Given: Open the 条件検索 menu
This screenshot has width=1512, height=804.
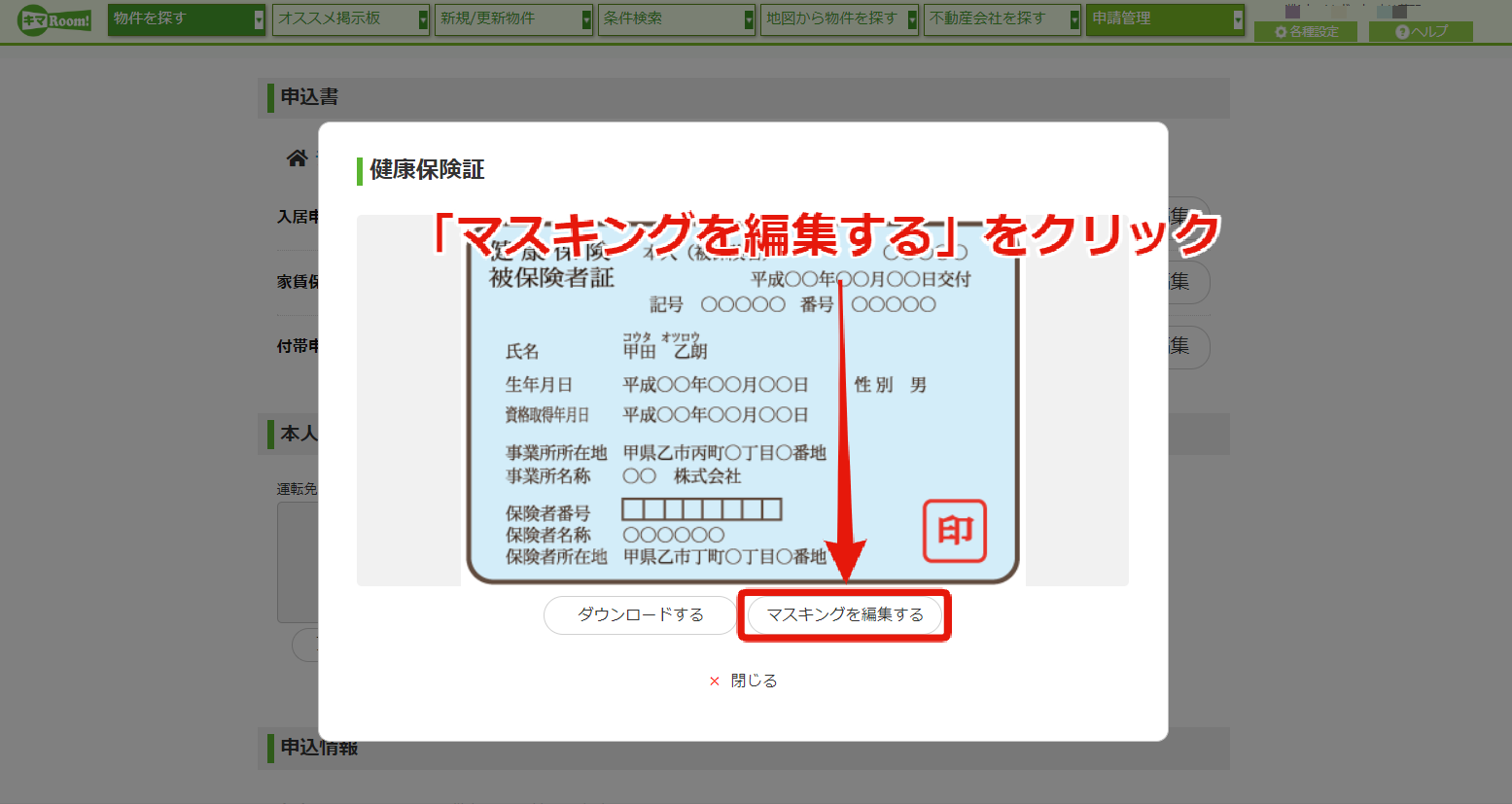Looking at the screenshot, I should (676, 19).
